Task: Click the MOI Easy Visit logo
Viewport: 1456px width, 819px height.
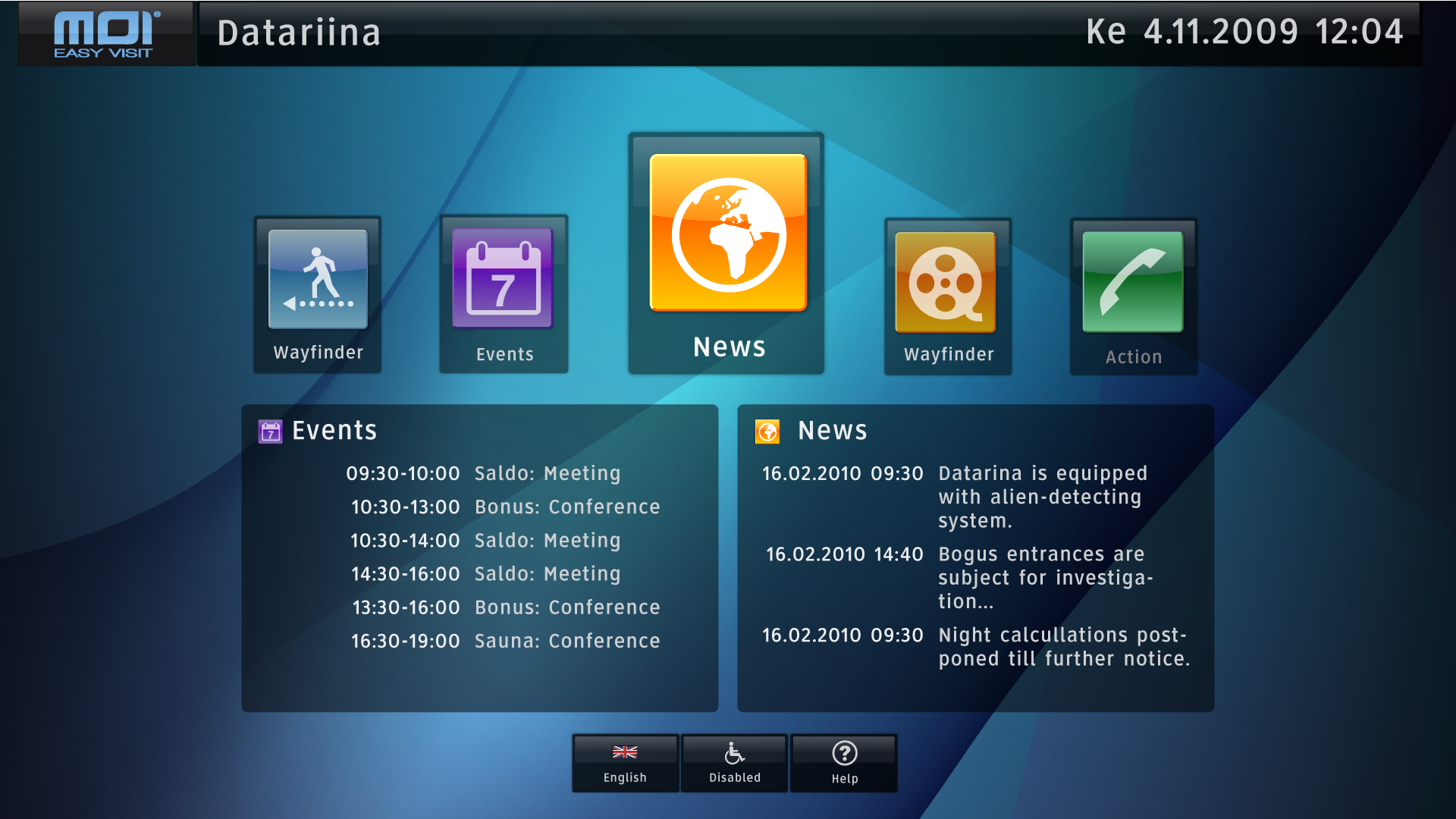Action: (x=106, y=33)
